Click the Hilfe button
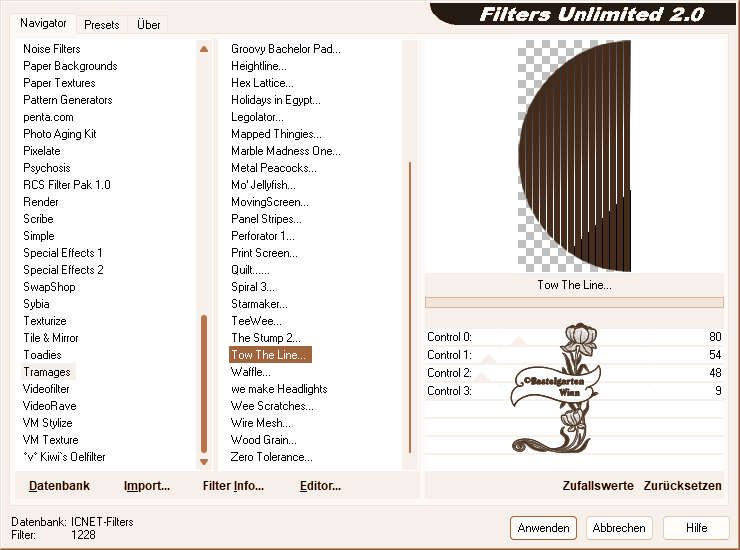Image resolution: width=740 pixels, height=550 pixels. click(696, 528)
